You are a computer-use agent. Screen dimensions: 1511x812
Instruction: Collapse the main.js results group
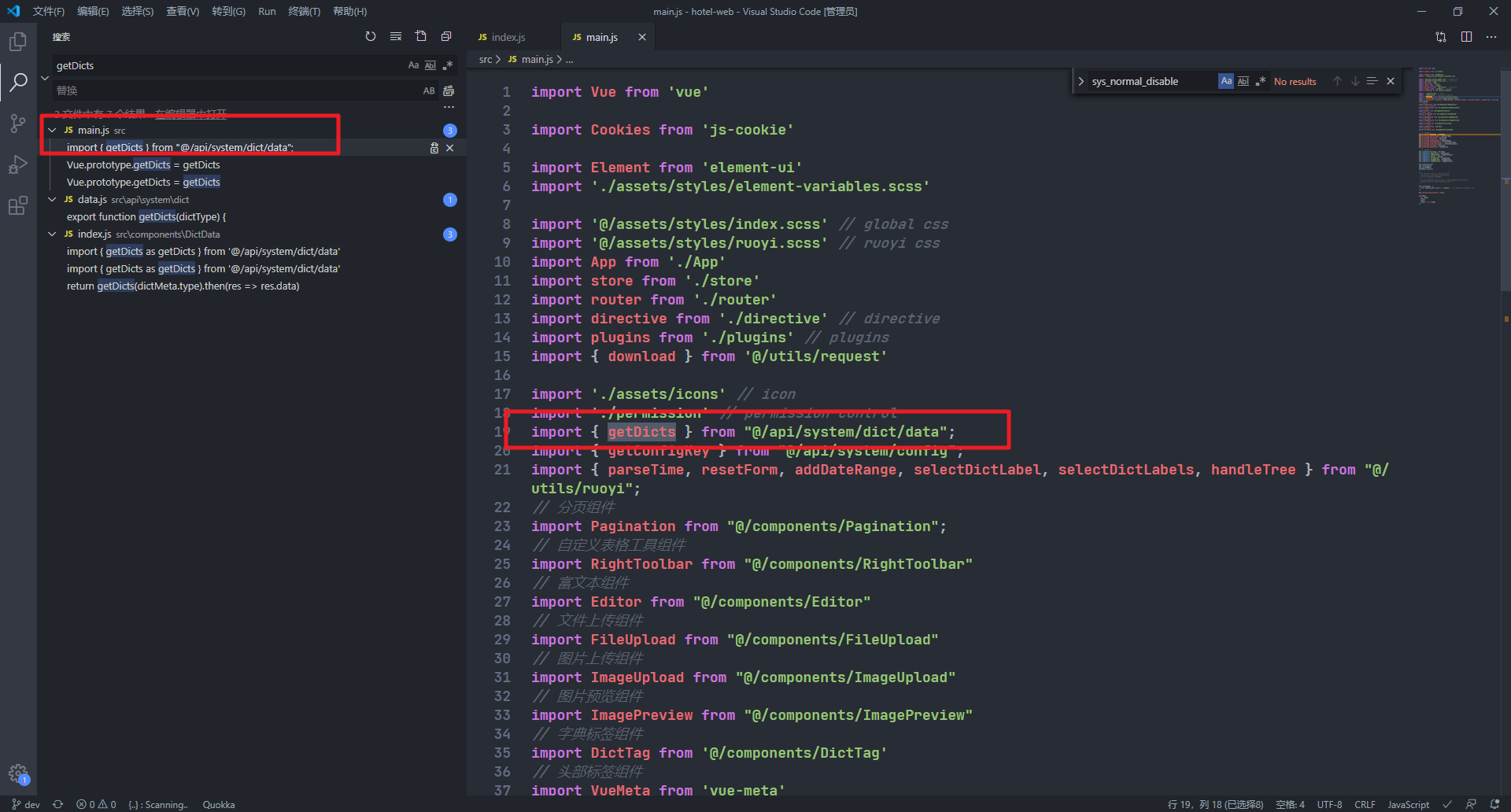click(x=52, y=130)
